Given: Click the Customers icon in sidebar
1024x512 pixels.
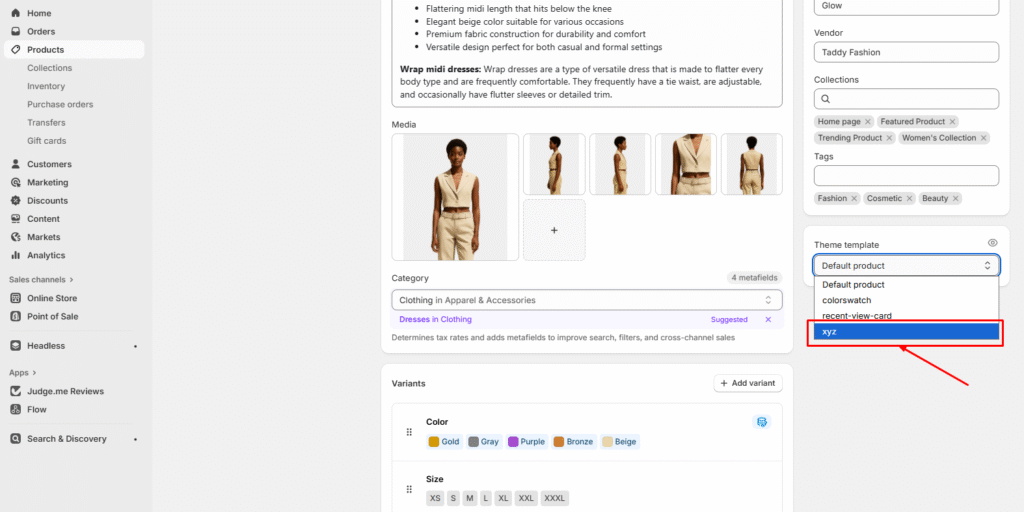Looking at the screenshot, I should tap(16, 164).
